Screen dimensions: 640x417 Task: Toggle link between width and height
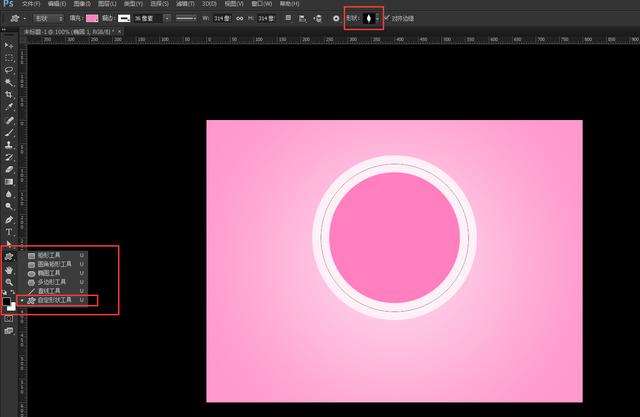pos(240,18)
